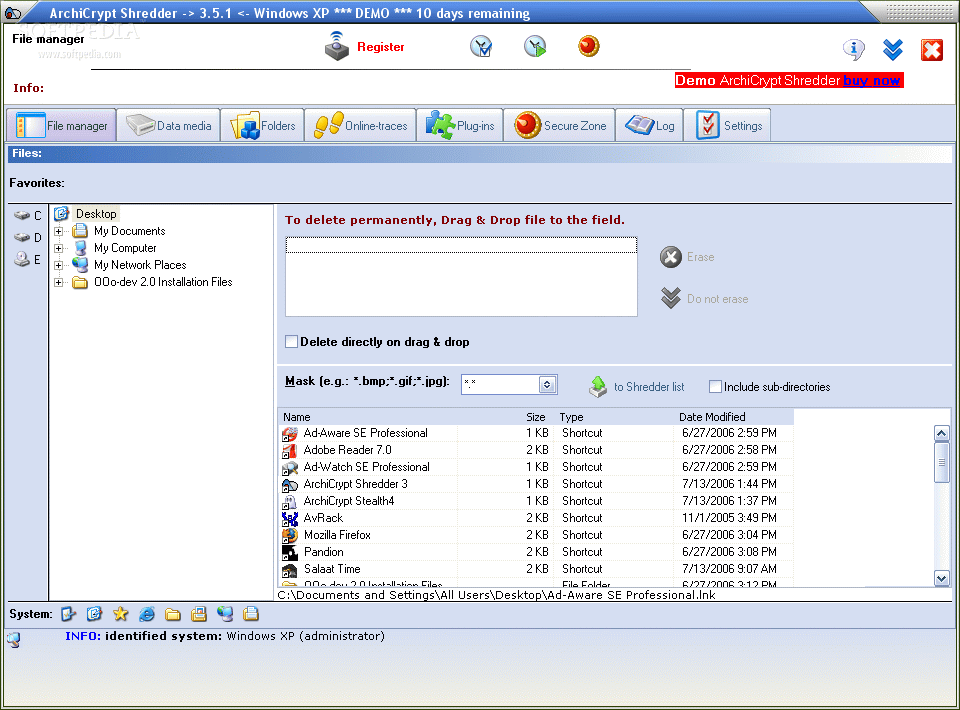The image size is (960, 710).
Task: Switch to the Log tab
Action: pyautogui.click(x=650, y=125)
